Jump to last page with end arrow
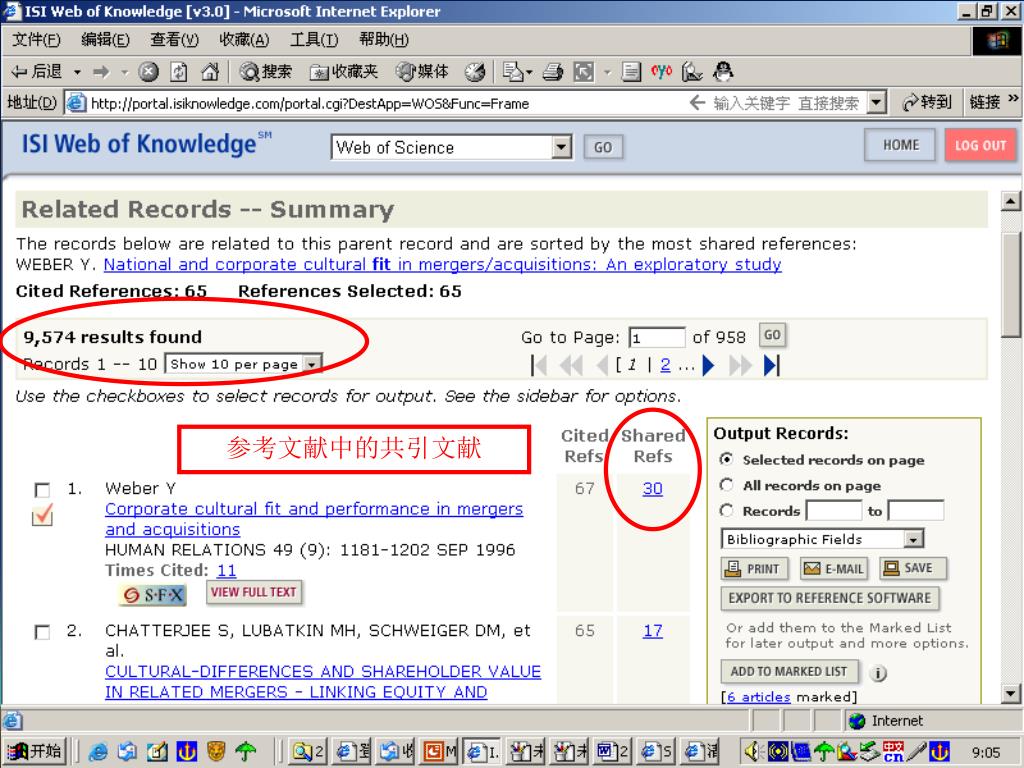This screenshot has height=768, width=1024. (771, 365)
